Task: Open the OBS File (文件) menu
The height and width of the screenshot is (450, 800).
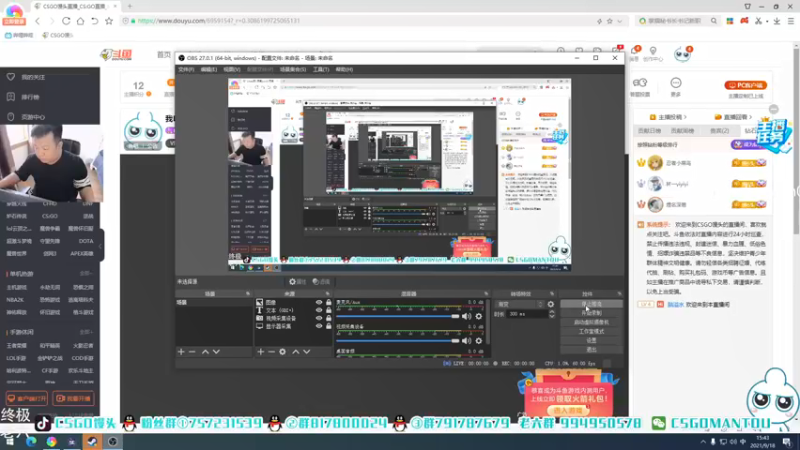Action: point(186,69)
